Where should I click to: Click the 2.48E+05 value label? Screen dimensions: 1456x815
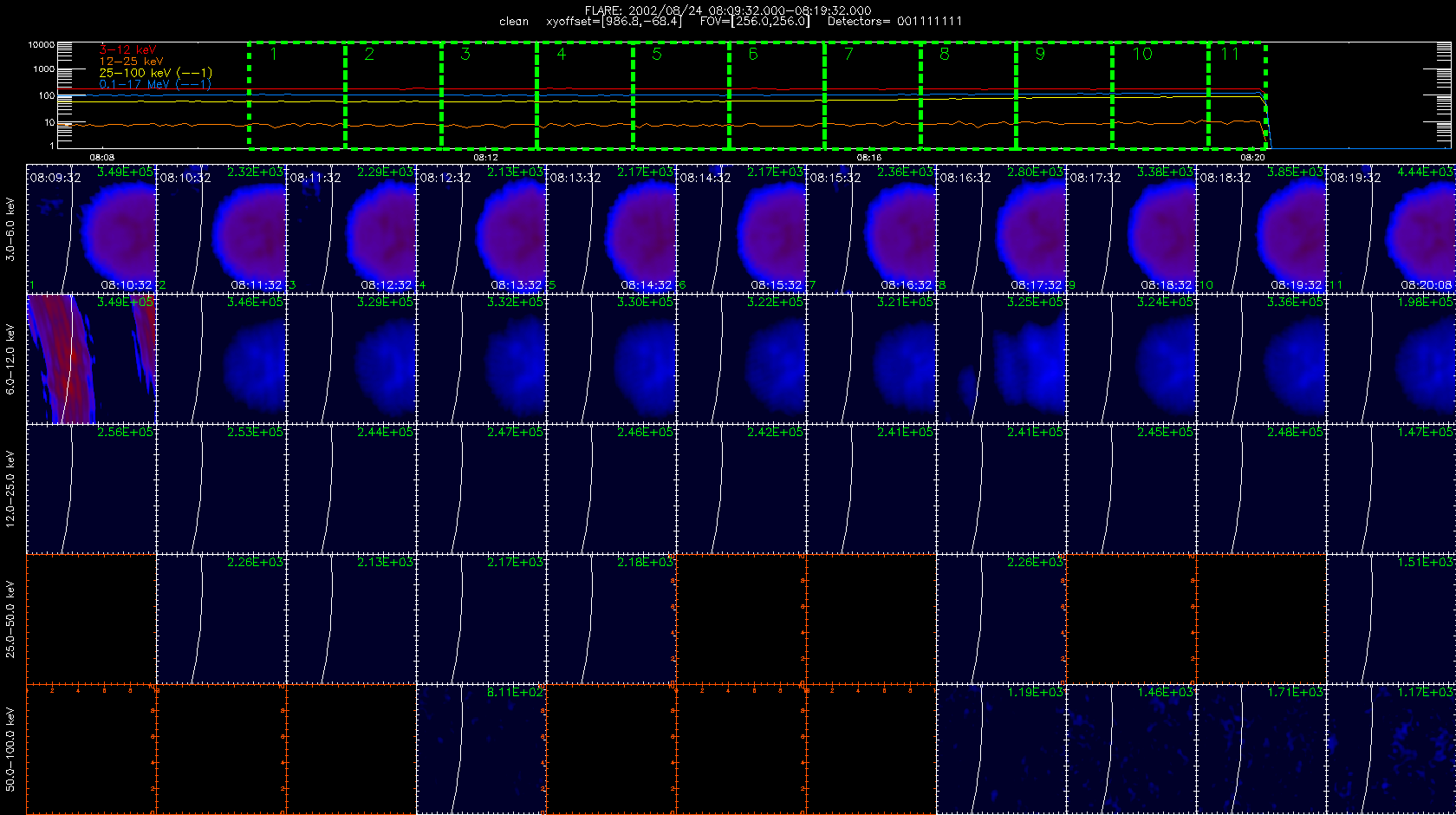pos(1296,433)
